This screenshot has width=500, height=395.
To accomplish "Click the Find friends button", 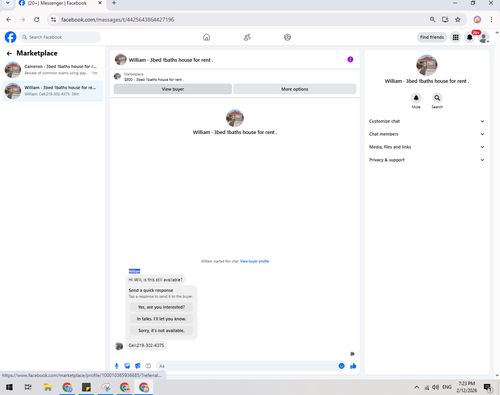I will [x=432, y=37].
